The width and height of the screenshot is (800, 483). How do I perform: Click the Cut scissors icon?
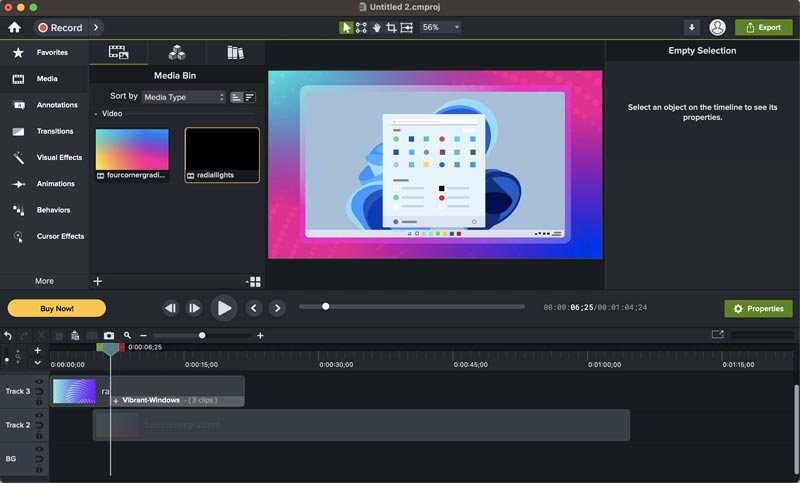click(41, 336)
